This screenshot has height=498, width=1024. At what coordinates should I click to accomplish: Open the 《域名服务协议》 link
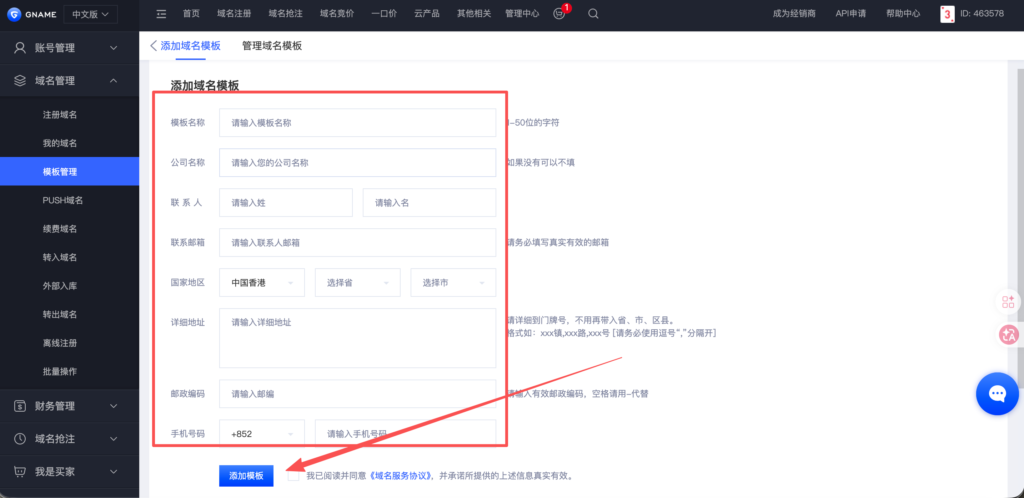click(x=401, y=476)
